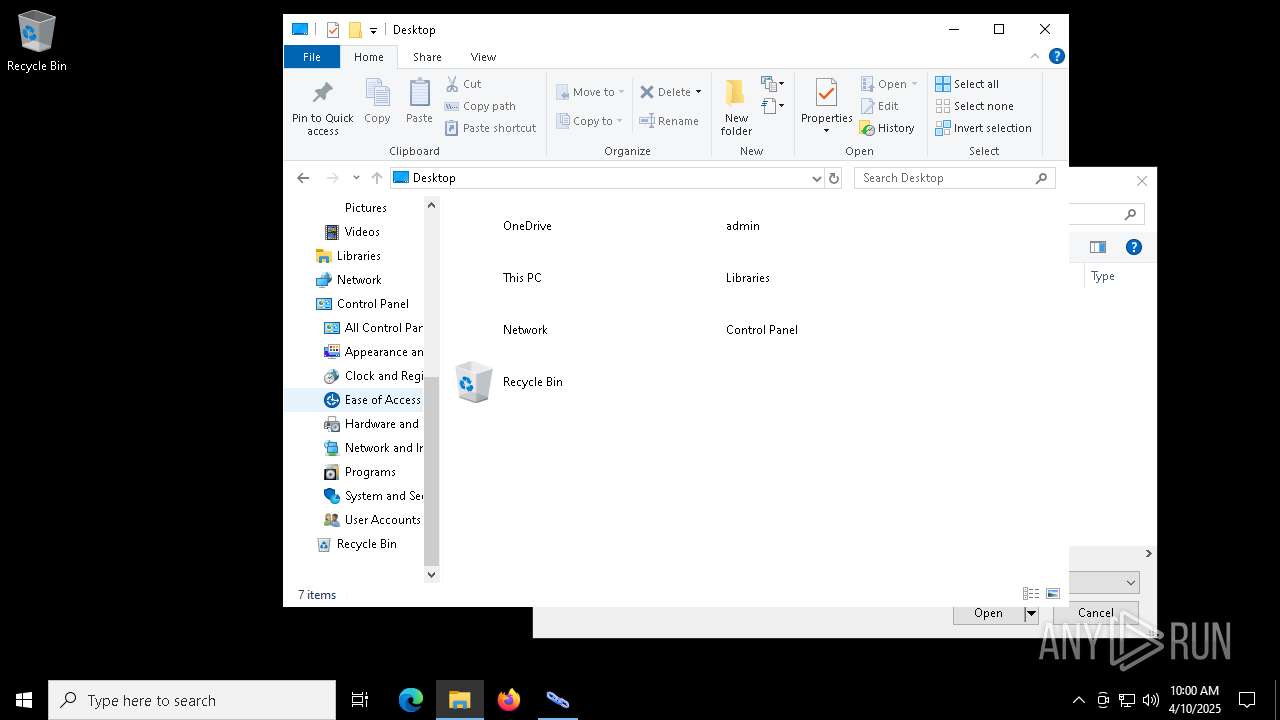Click the Refresh button
Screen dimensions: 1280x720
click(834, 178)
